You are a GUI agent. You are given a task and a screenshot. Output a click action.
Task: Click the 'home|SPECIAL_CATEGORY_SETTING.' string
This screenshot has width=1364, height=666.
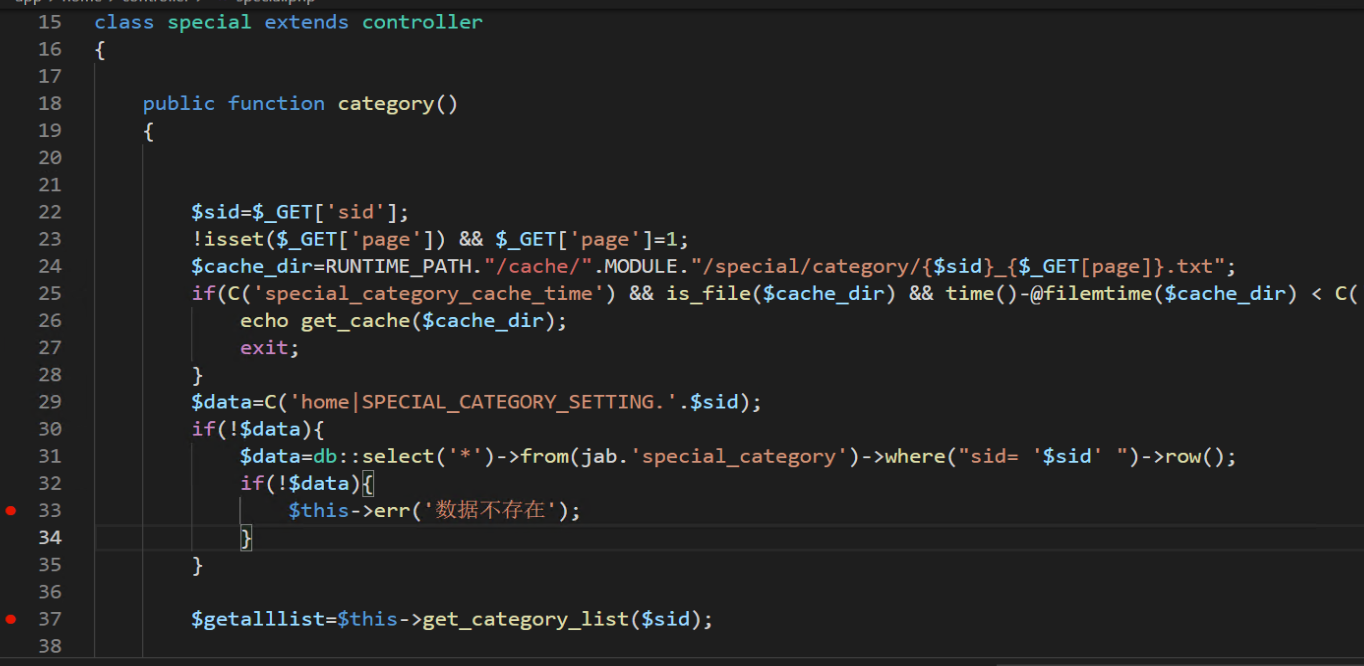pyautogui.click(x=483, y=402)
